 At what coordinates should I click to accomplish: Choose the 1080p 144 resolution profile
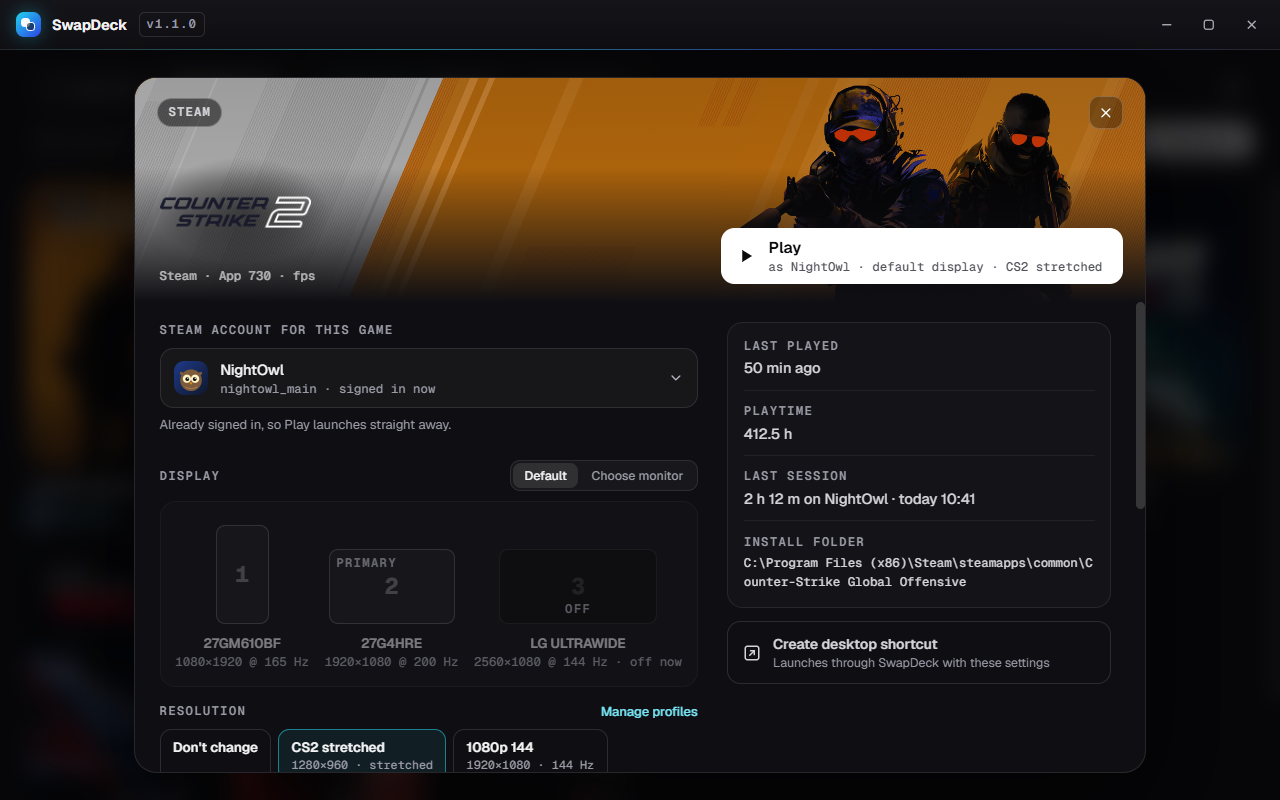530,750
